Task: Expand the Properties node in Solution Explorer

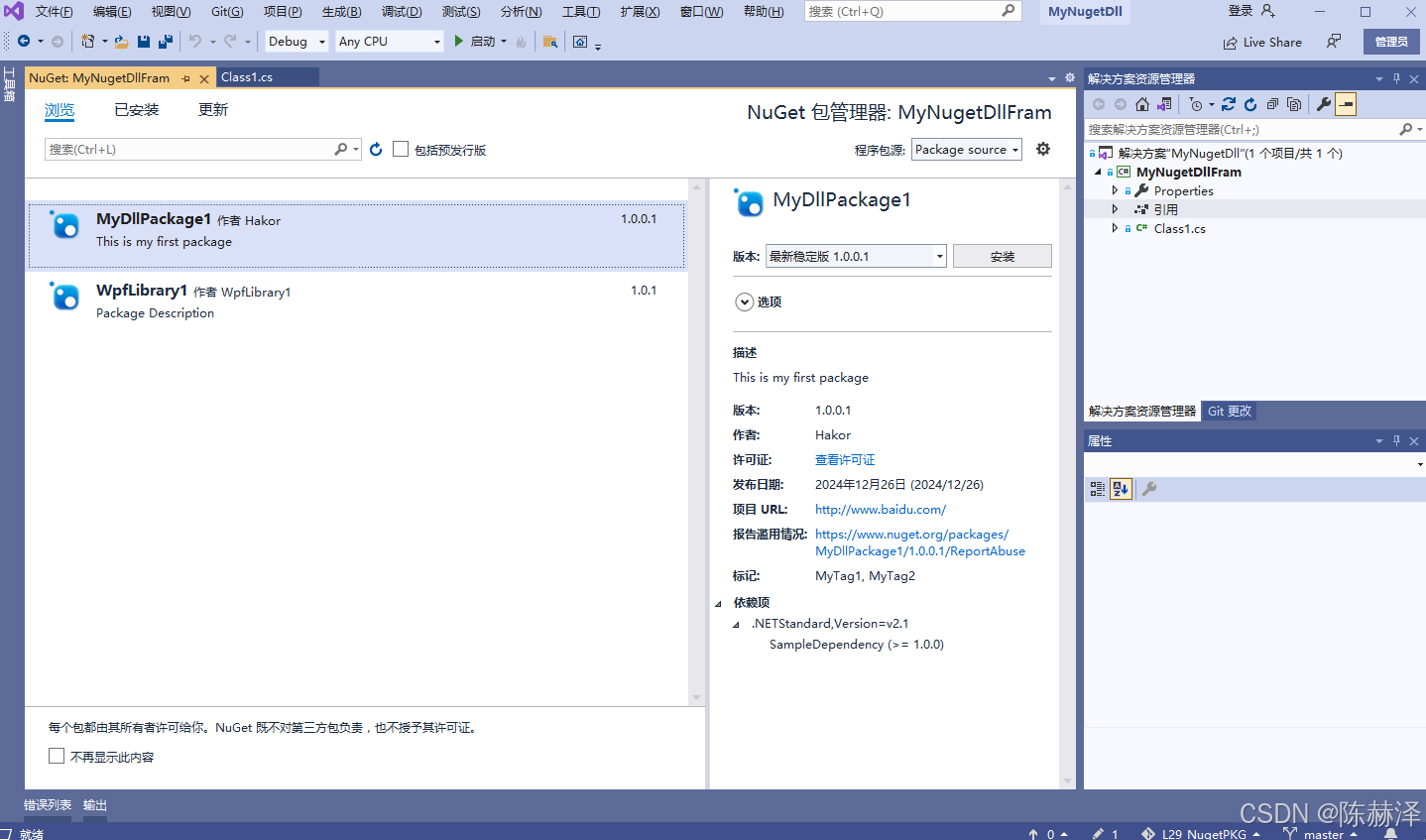Action: click(x=1115, y=190)
